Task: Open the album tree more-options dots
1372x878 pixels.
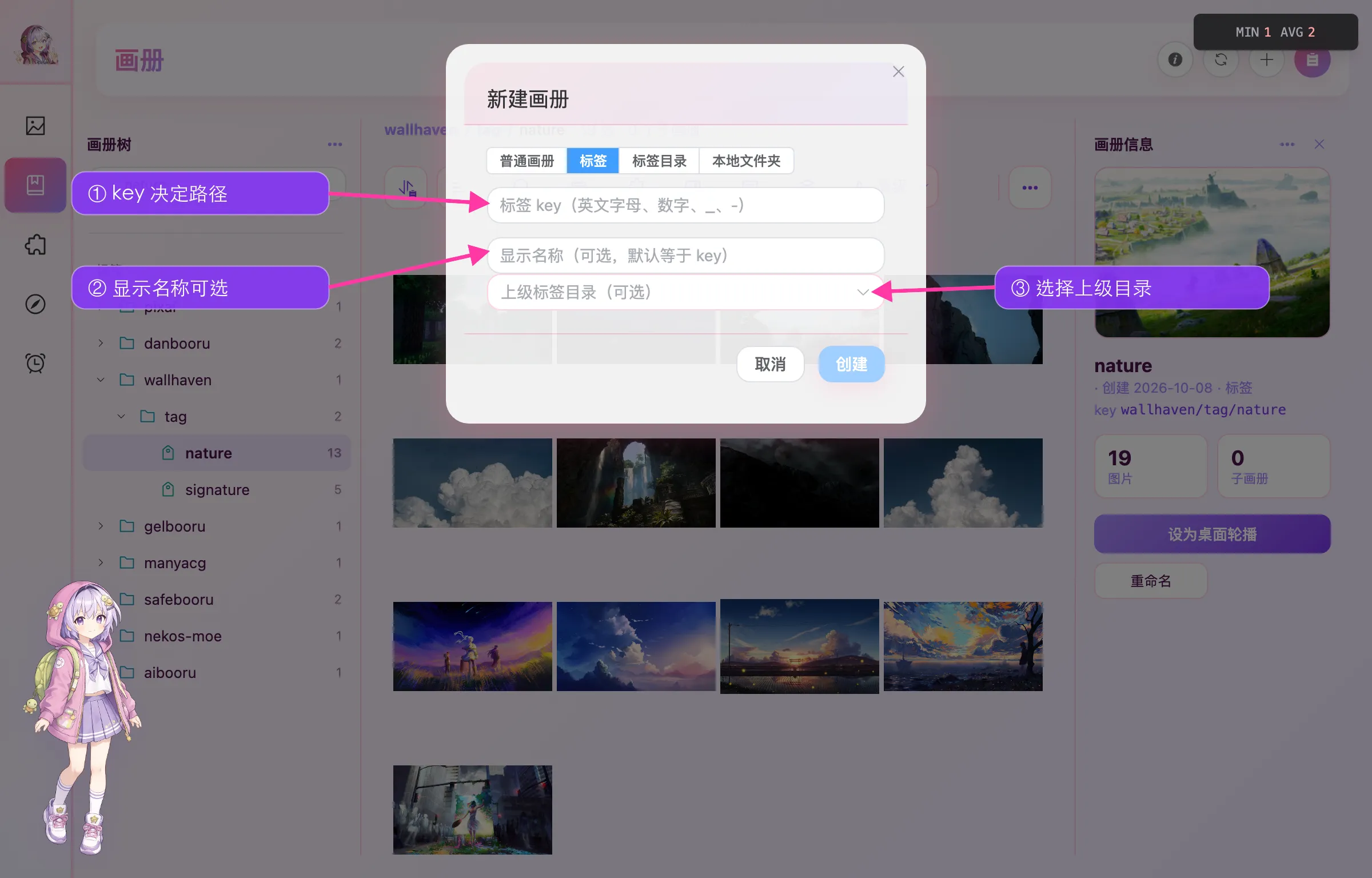Action: pyautogui.click(x=335, y=145)
